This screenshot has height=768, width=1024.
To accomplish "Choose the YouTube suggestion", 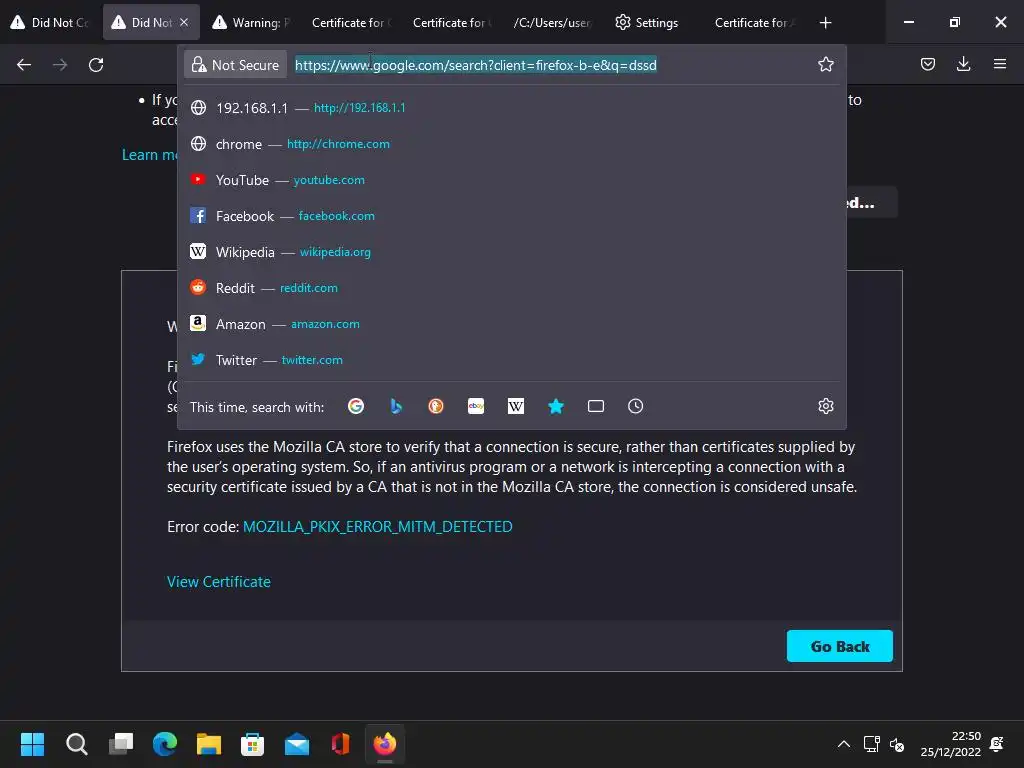I will tap(511, 180).
